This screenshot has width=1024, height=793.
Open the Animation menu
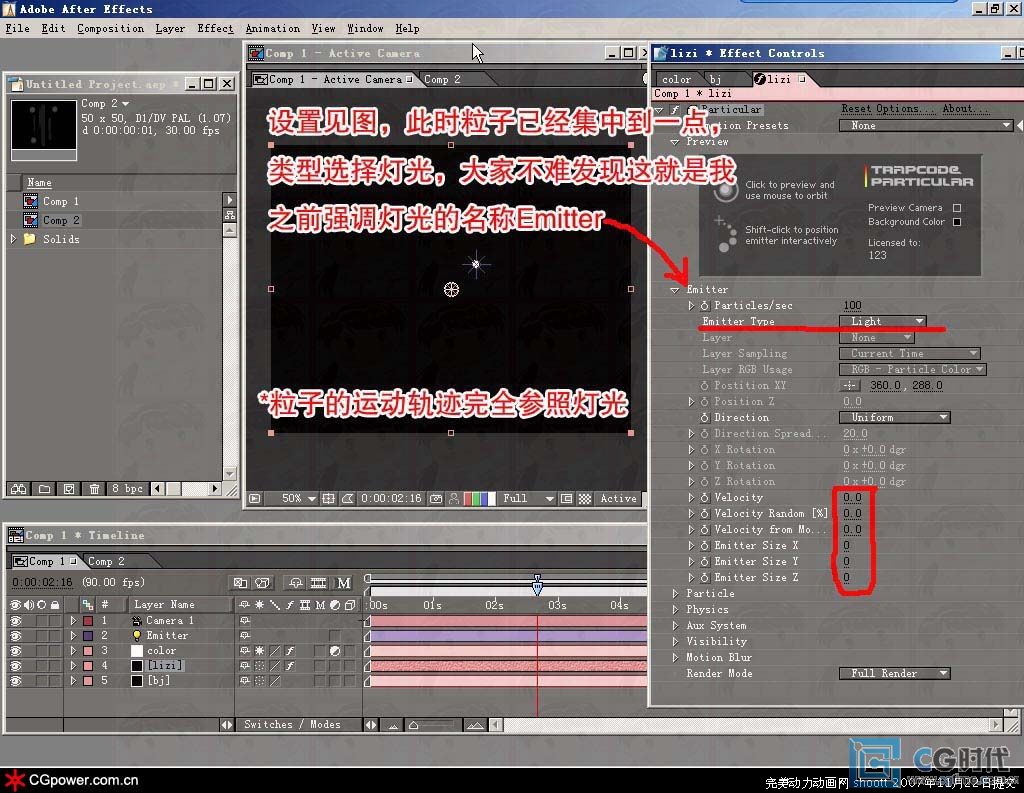click(273, 29)
